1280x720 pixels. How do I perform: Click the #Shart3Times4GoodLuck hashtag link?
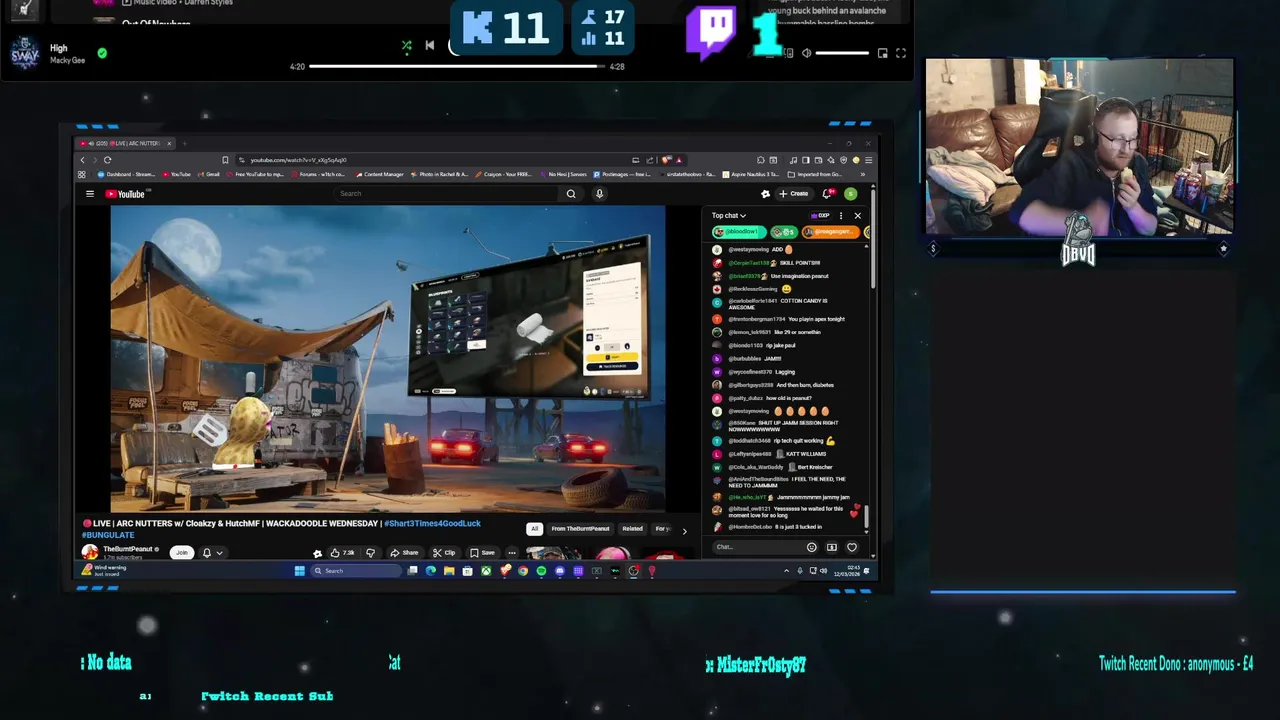tap(432, 523)
